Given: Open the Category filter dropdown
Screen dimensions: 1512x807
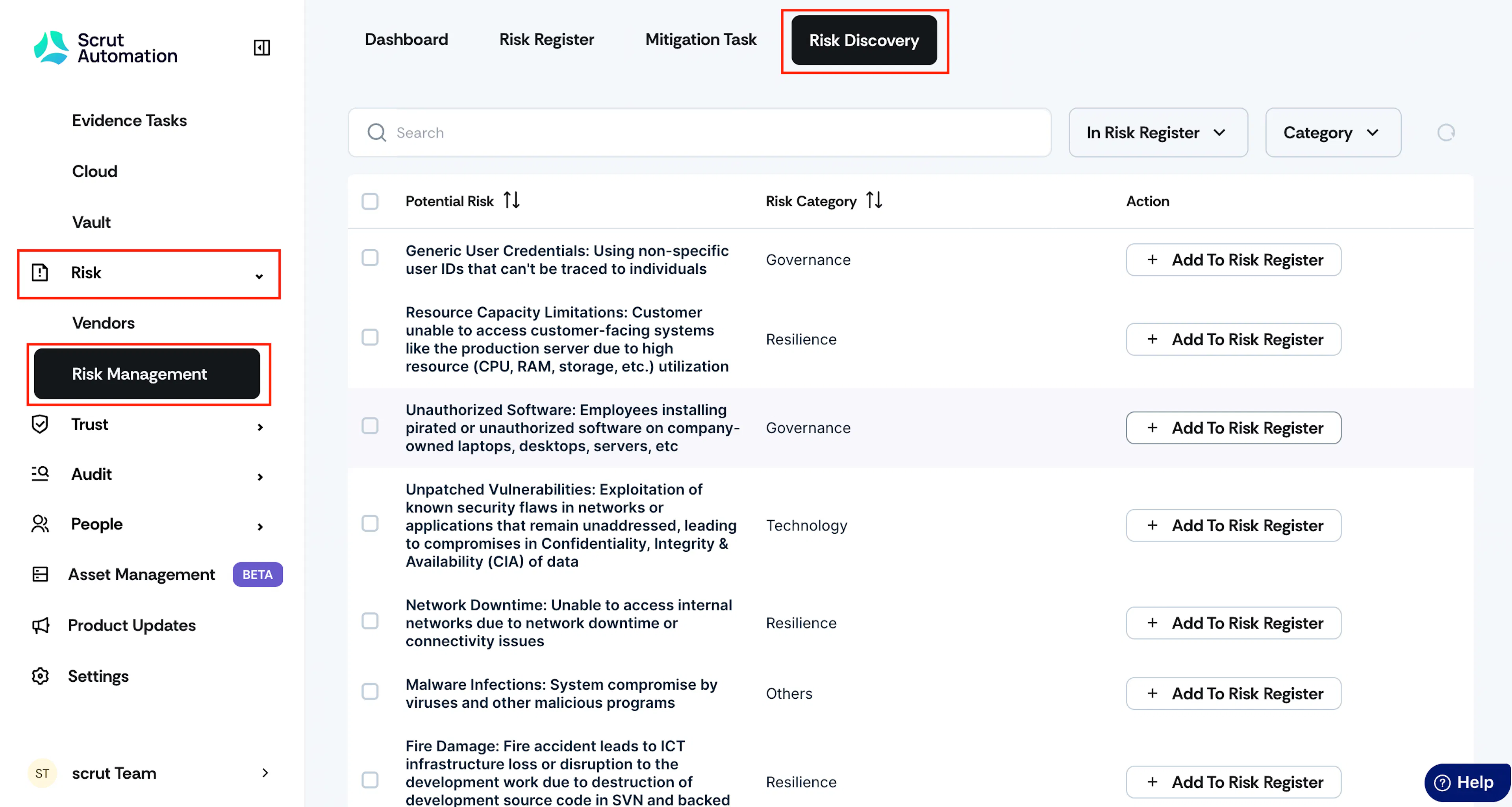Looking at the screenshot, I should [x=1333, y=133].
